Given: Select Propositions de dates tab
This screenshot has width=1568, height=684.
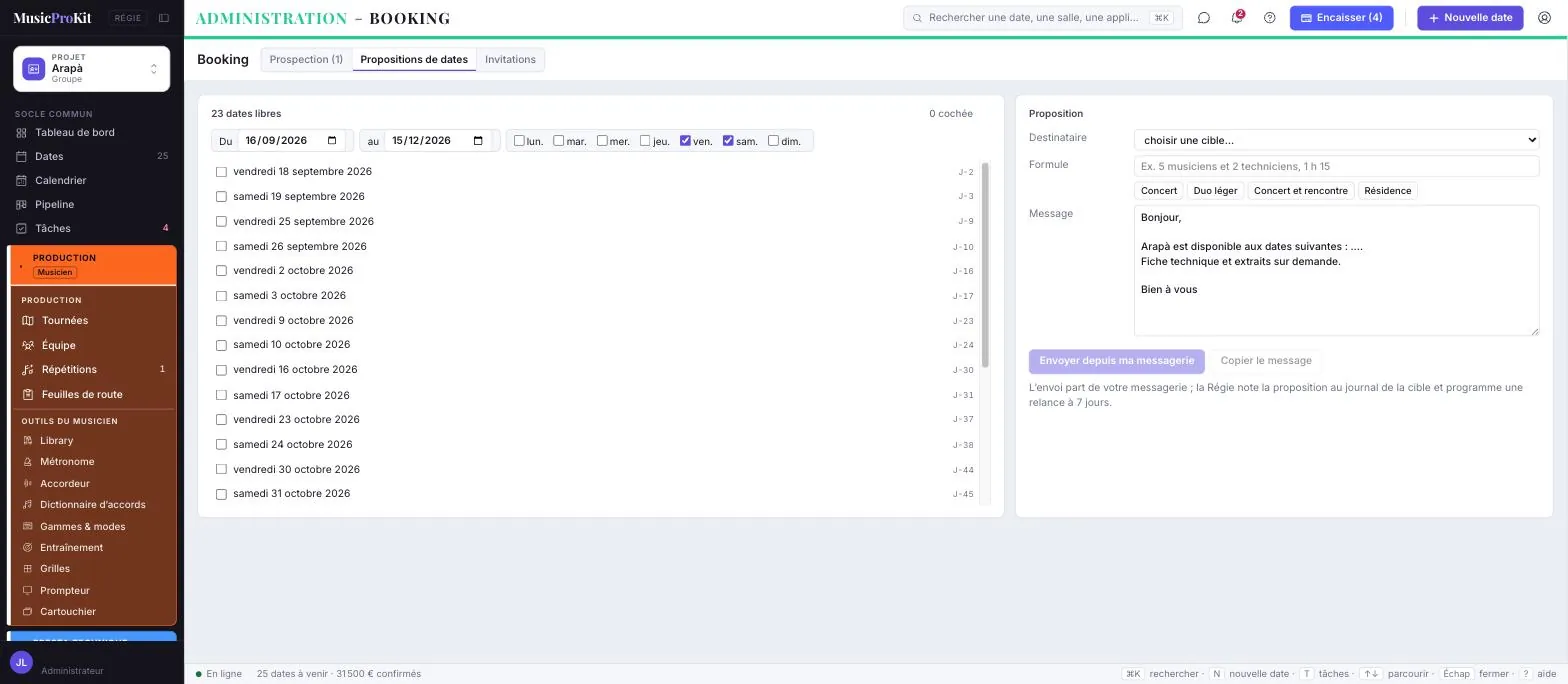Looking at the screenshot, I should (414, 60).
